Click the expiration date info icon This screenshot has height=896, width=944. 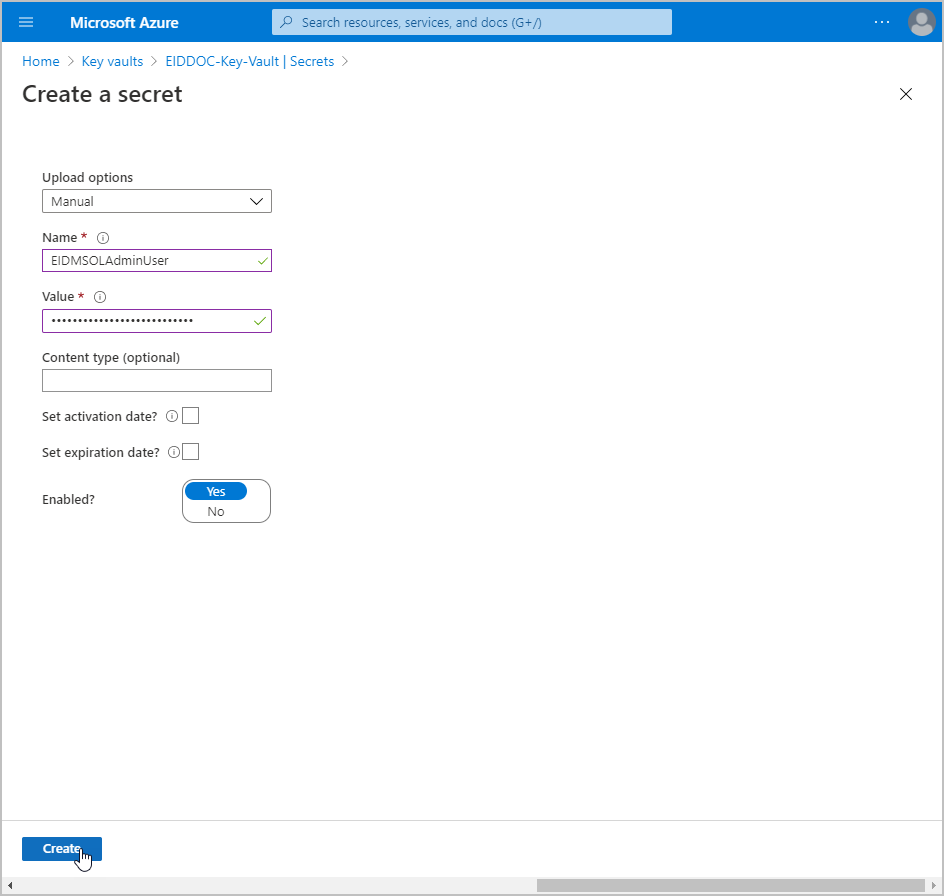coord(173,452)
